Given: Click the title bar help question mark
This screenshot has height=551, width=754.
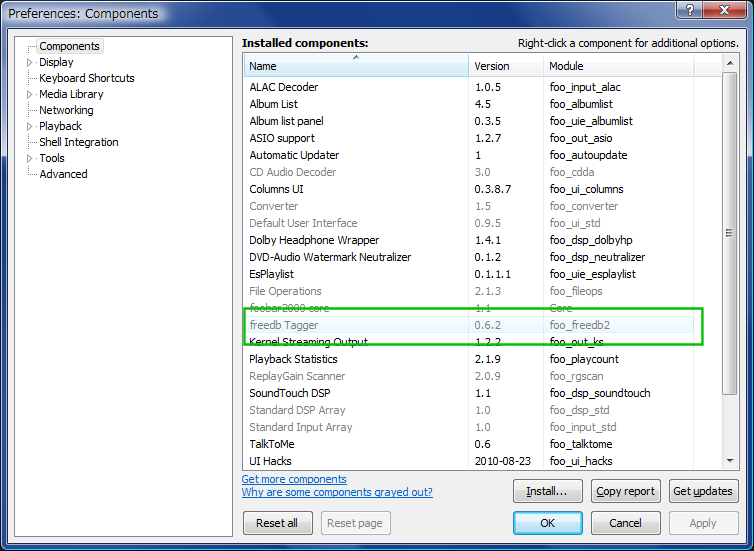Looking at the screenshot, I should pyautogui.click(x=690, y=10).
